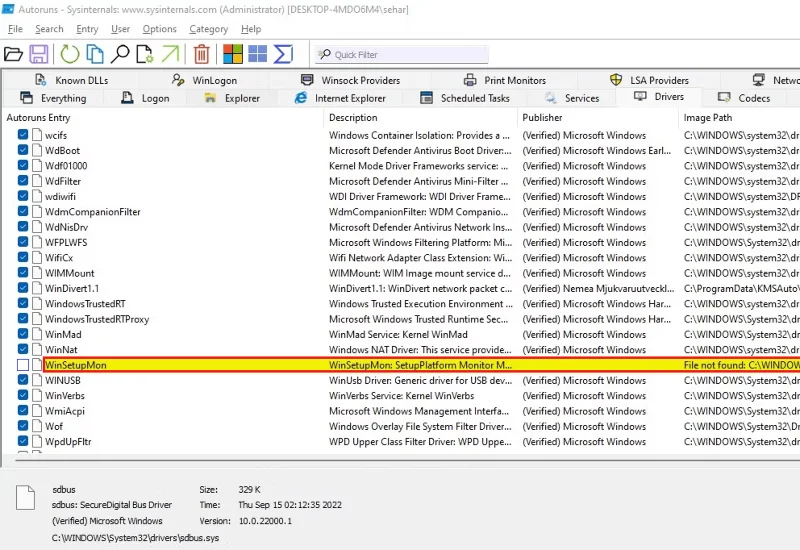Screen dimensions: 800x550
Task: Select the WdmCompanionFilter entry
Action: tap(92, 212)
